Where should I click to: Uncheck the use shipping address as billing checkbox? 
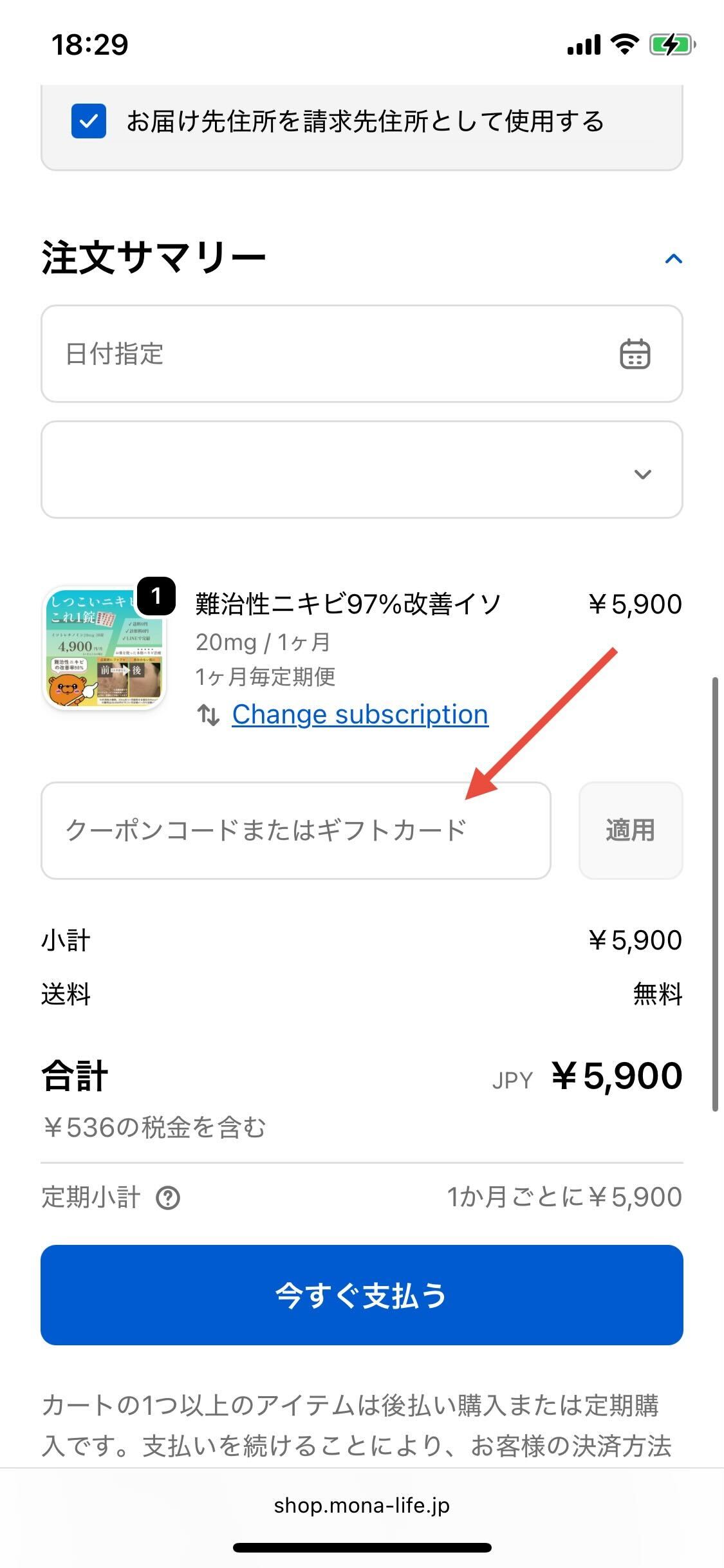coord(89,121)
